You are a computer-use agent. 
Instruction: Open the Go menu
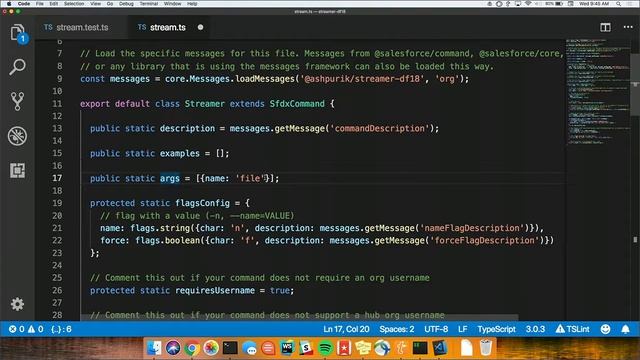[x=110, y=3]
